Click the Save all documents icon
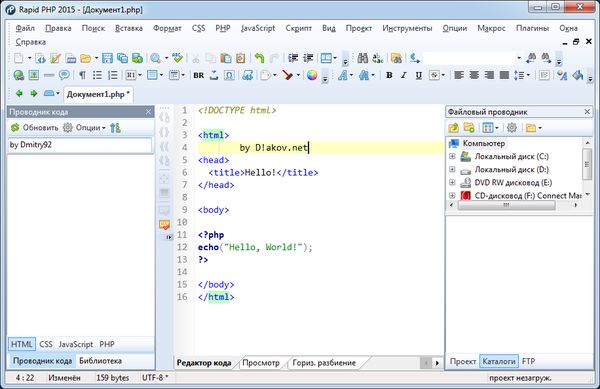This screenshot has height=389, width=600. pyautogui.click(x=122, y=58)
